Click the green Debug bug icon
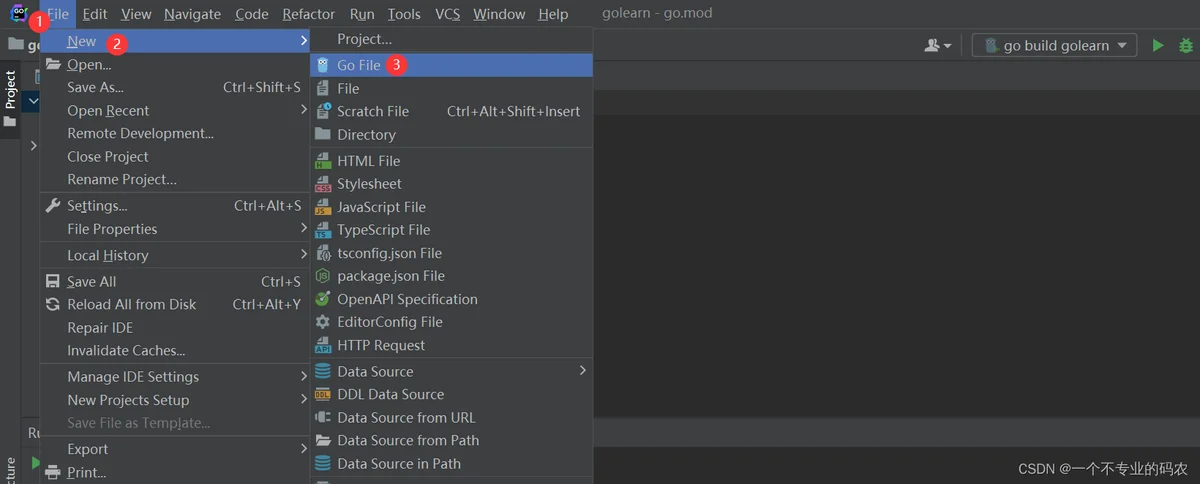1200x484 pixels. click(x=1186, y=45)
